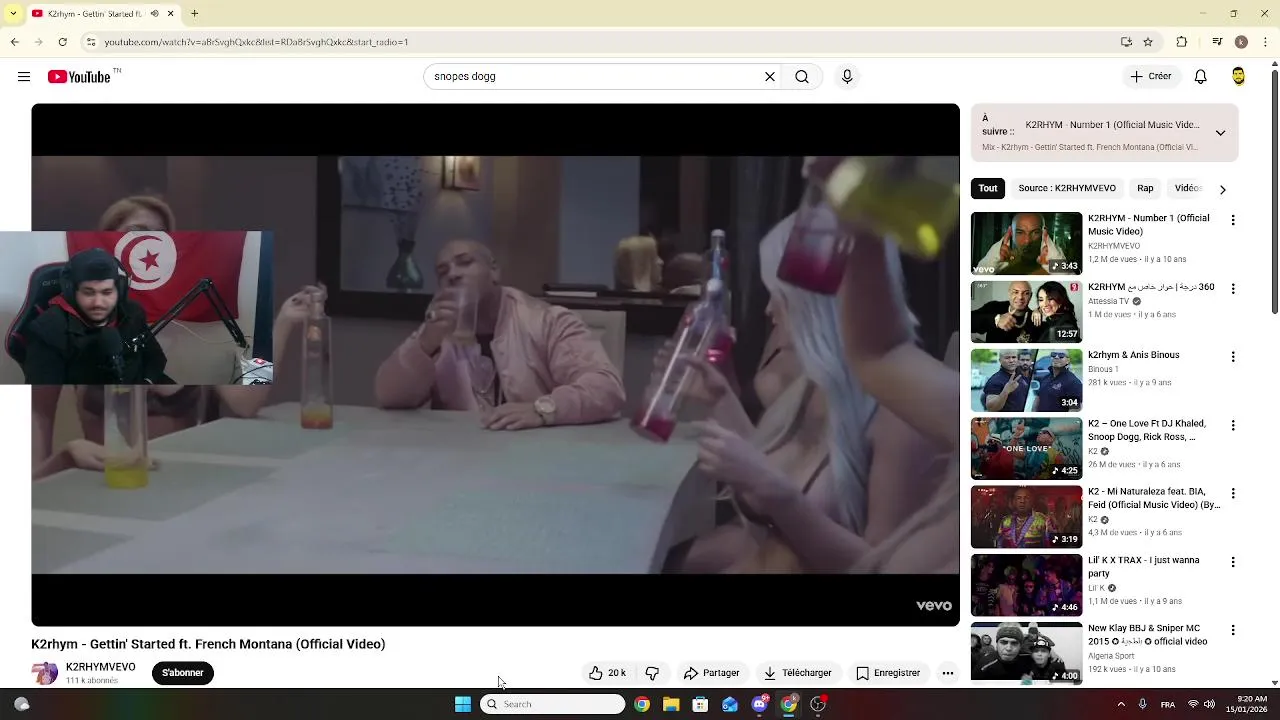
Task: Open the K2RHYMVEVO channel name link
Action: pos(100,667)
